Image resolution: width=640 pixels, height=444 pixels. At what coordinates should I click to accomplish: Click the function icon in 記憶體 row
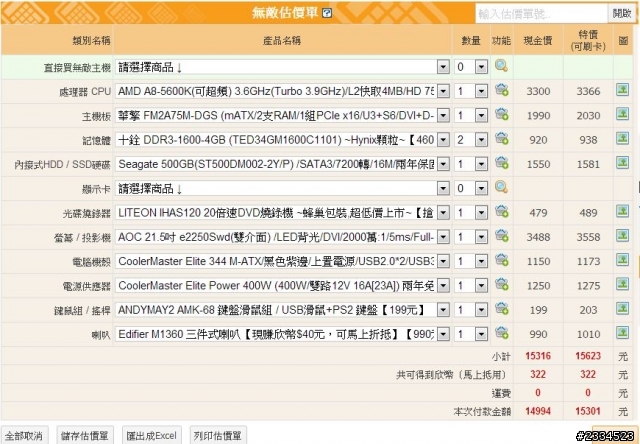(x=502, y=139)
